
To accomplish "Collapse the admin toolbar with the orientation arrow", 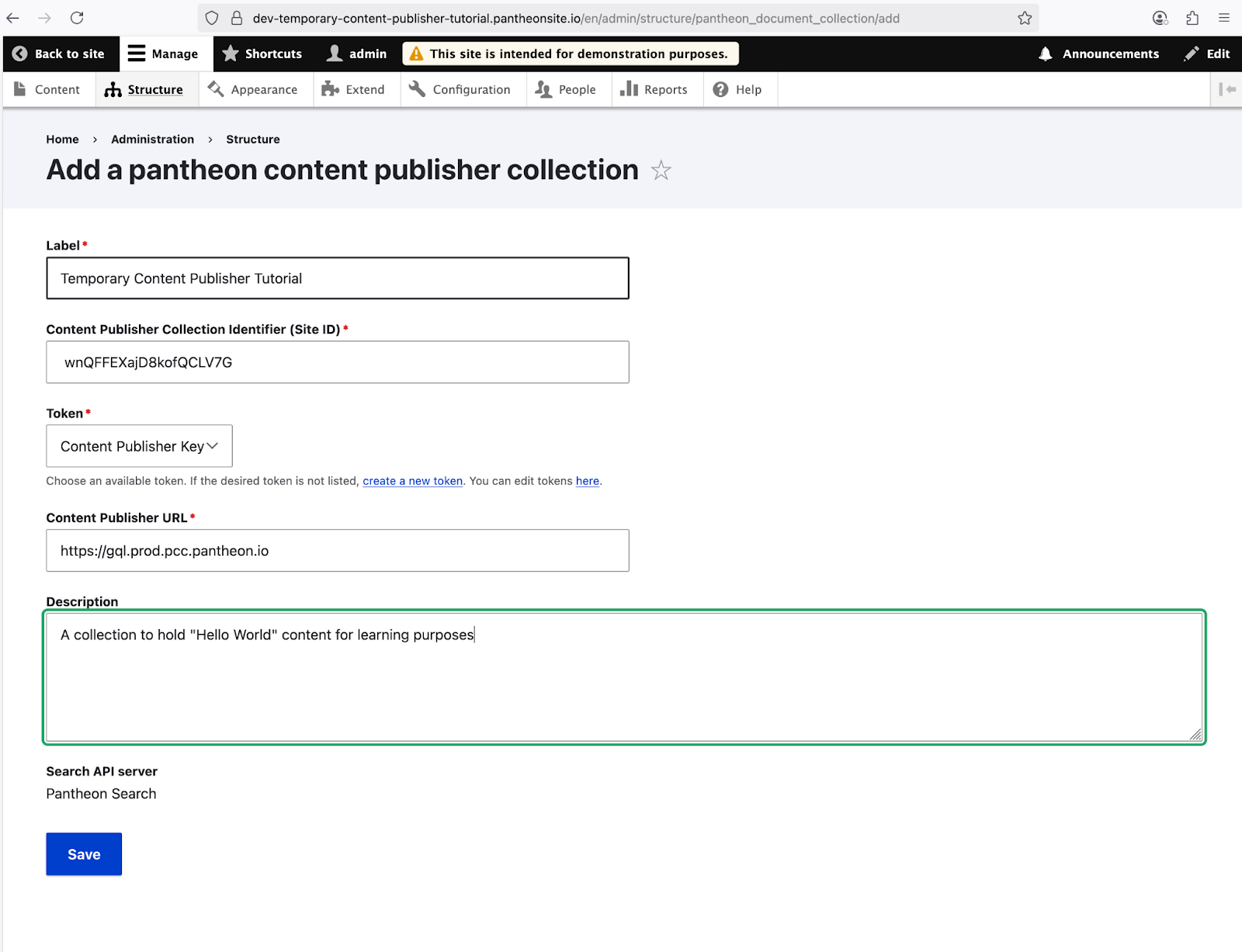I will (1227, 89).
